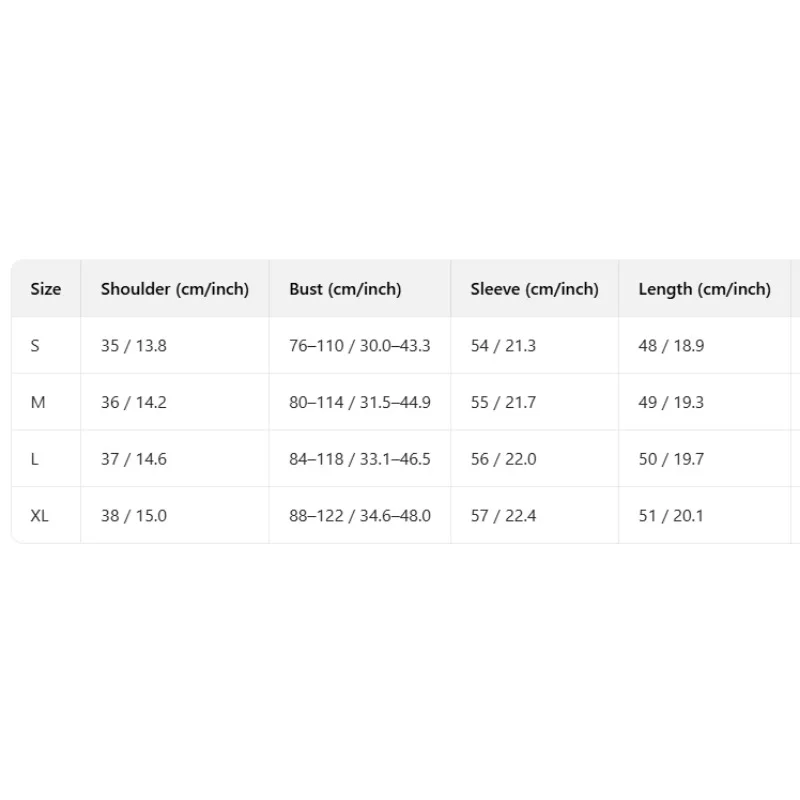Click bust value 80–114 / 31.5–44.9
This screenshot has width=800, height=800.
point(360,402)
